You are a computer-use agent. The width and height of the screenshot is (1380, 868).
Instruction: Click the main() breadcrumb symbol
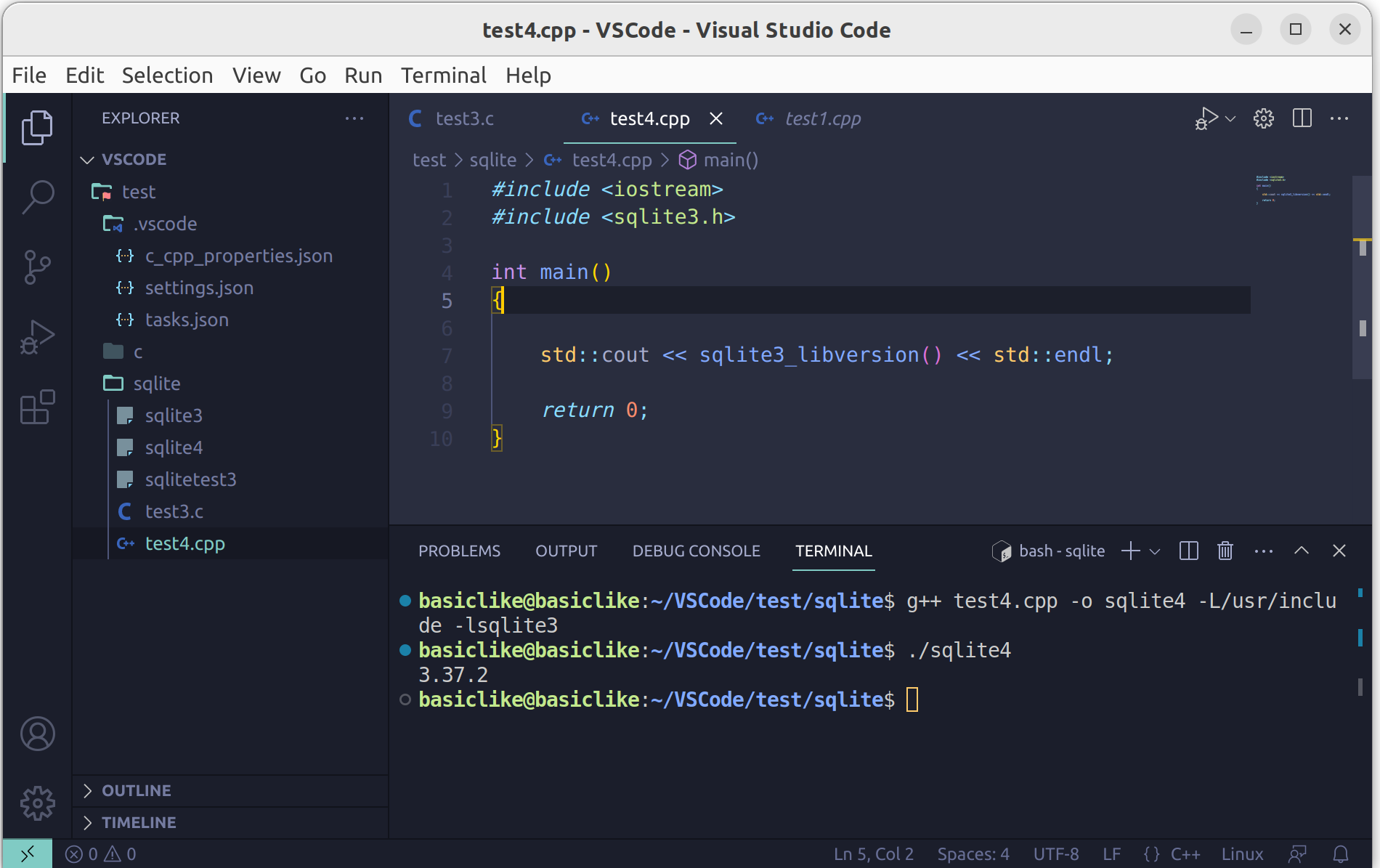tap(719, 160)
